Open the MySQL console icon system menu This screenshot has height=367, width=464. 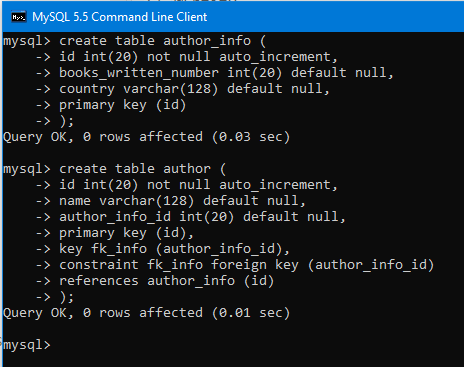tap(18, 17)
